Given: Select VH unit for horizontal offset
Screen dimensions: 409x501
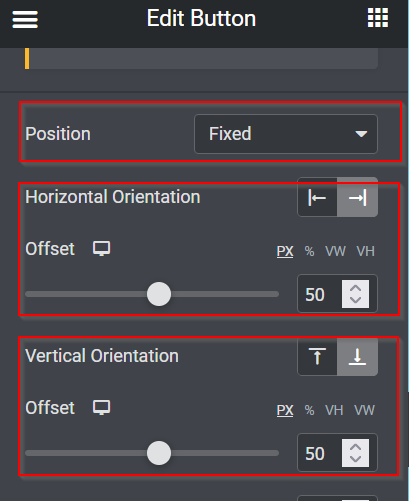Looking at the screenshot, I should 365,251.
